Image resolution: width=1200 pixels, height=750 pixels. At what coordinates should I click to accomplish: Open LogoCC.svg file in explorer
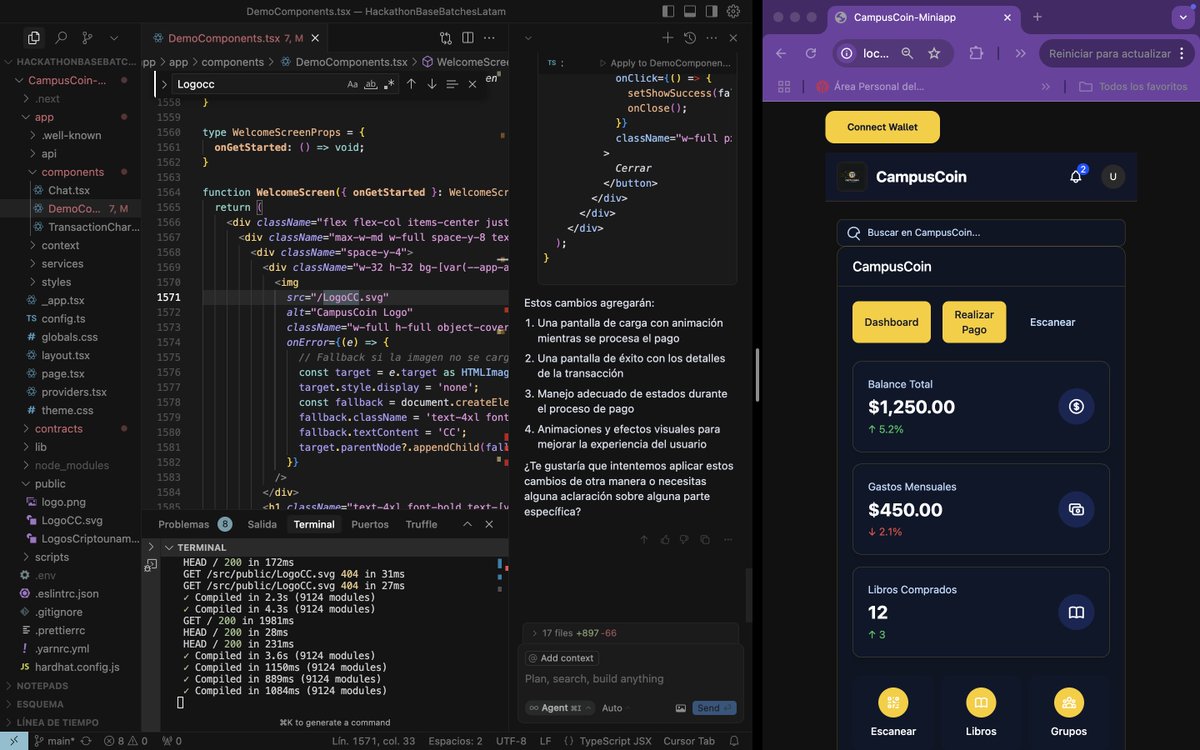72,520
